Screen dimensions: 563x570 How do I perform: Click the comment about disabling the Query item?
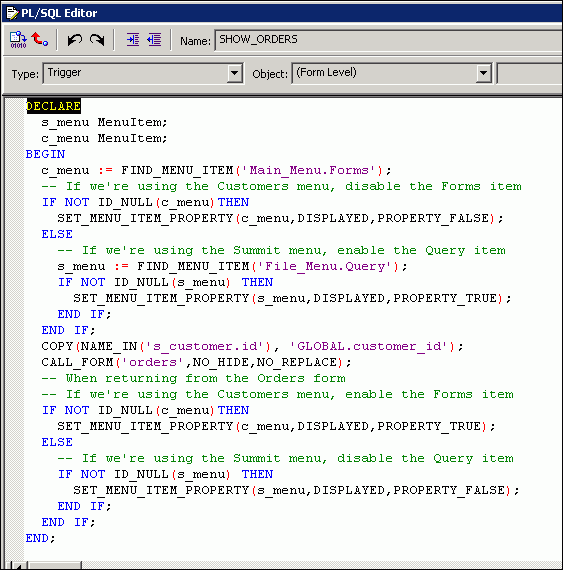(286, 458)
